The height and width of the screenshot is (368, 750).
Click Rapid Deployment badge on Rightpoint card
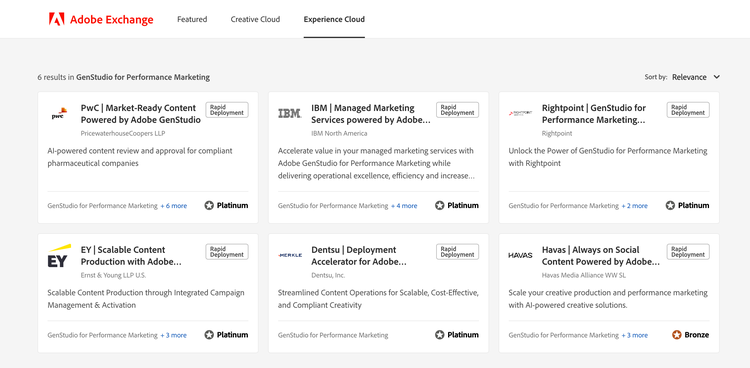688,110
